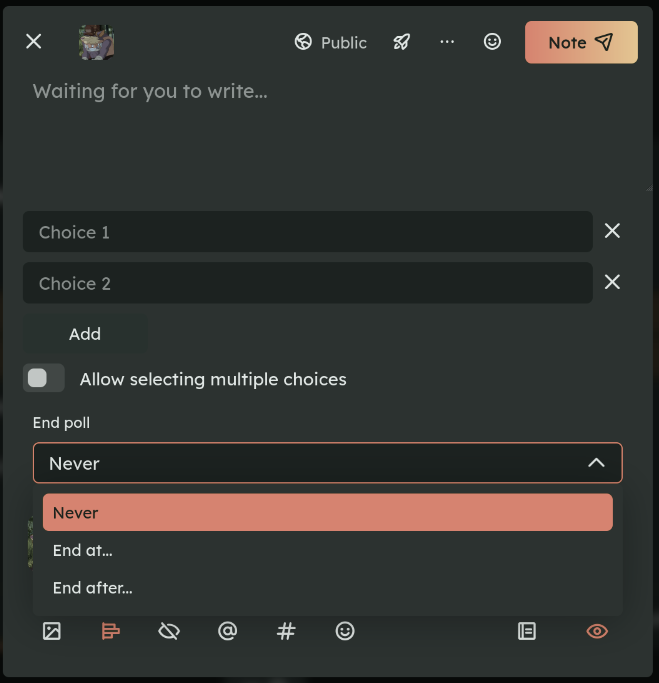The image size is (659, 683).
Task: Toggle the poll icon in bottom toolbar
Action: tap(111, 631)
